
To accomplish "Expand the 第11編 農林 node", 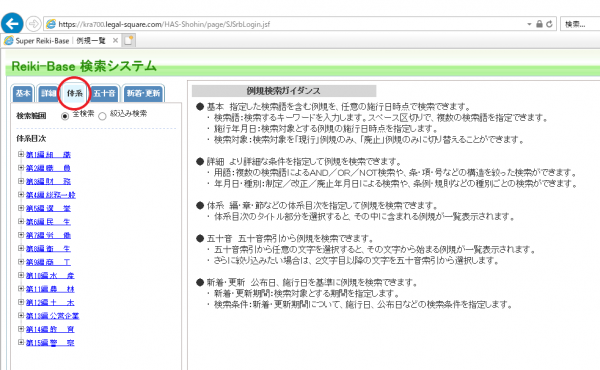I will 21,289.
